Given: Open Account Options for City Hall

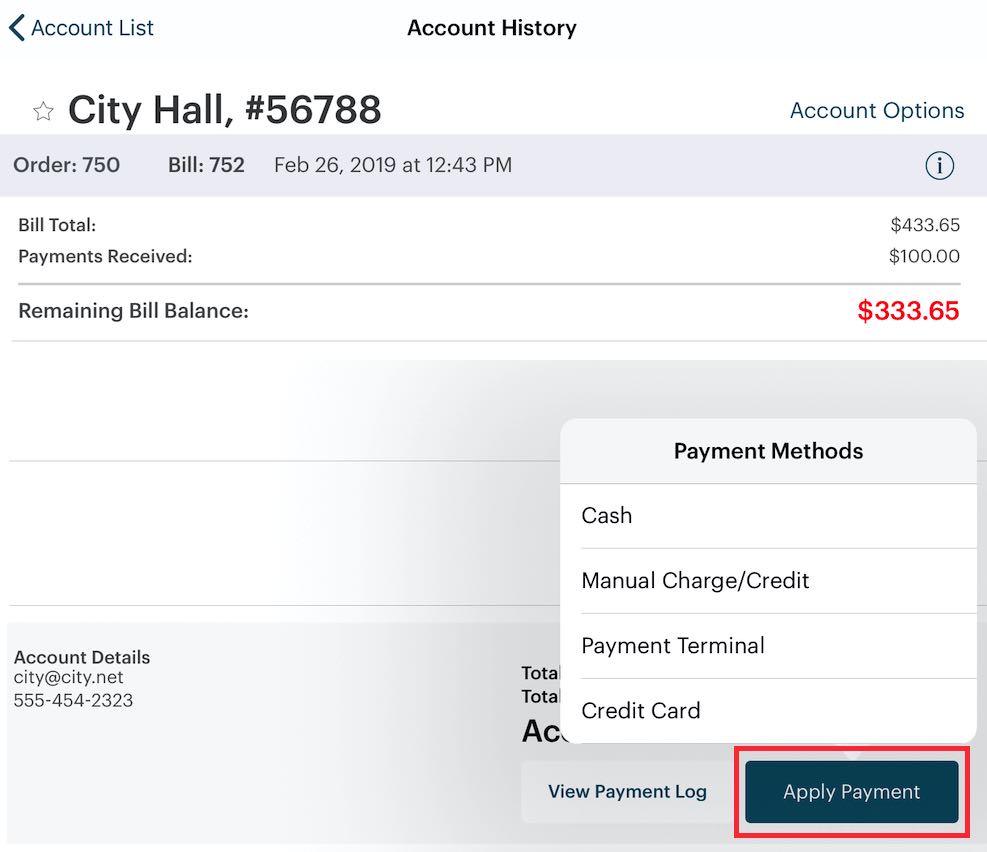Looking at the screenshot, I should pyautogui.click(x=877, y=110).
